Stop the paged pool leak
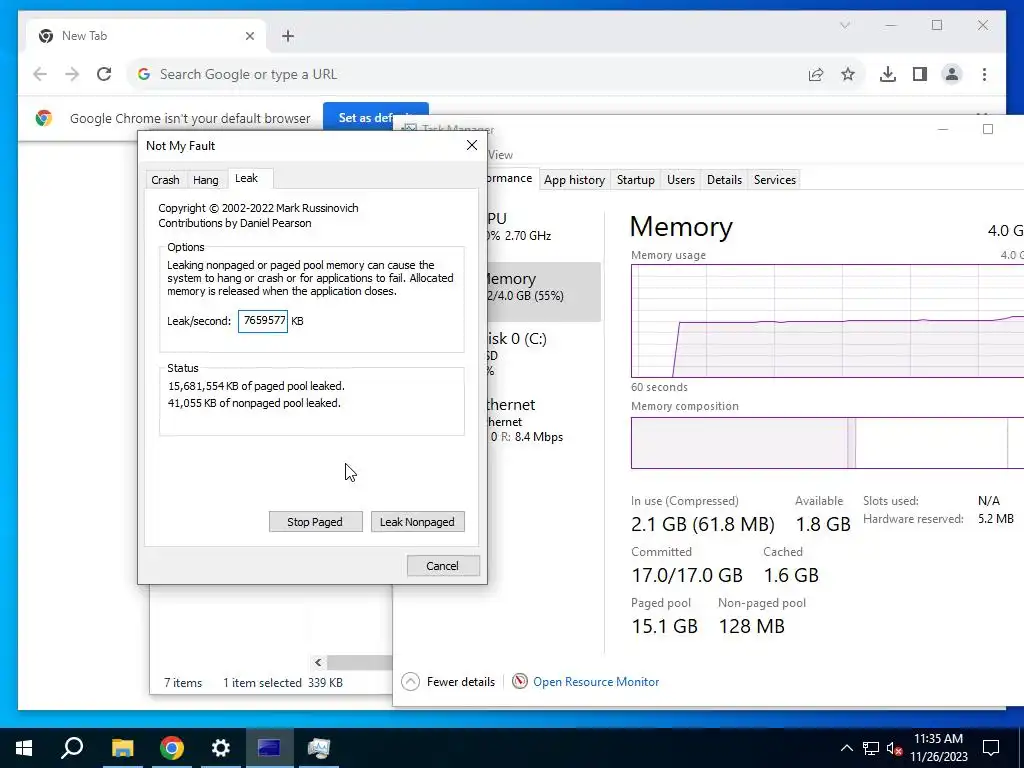1024x768 pixels. [315, 522]
